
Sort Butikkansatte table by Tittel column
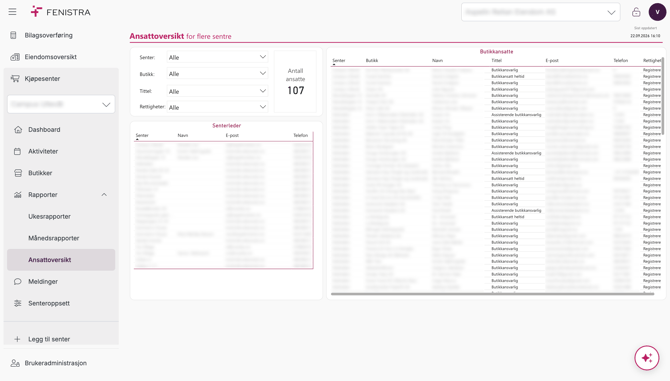point(497,61)
